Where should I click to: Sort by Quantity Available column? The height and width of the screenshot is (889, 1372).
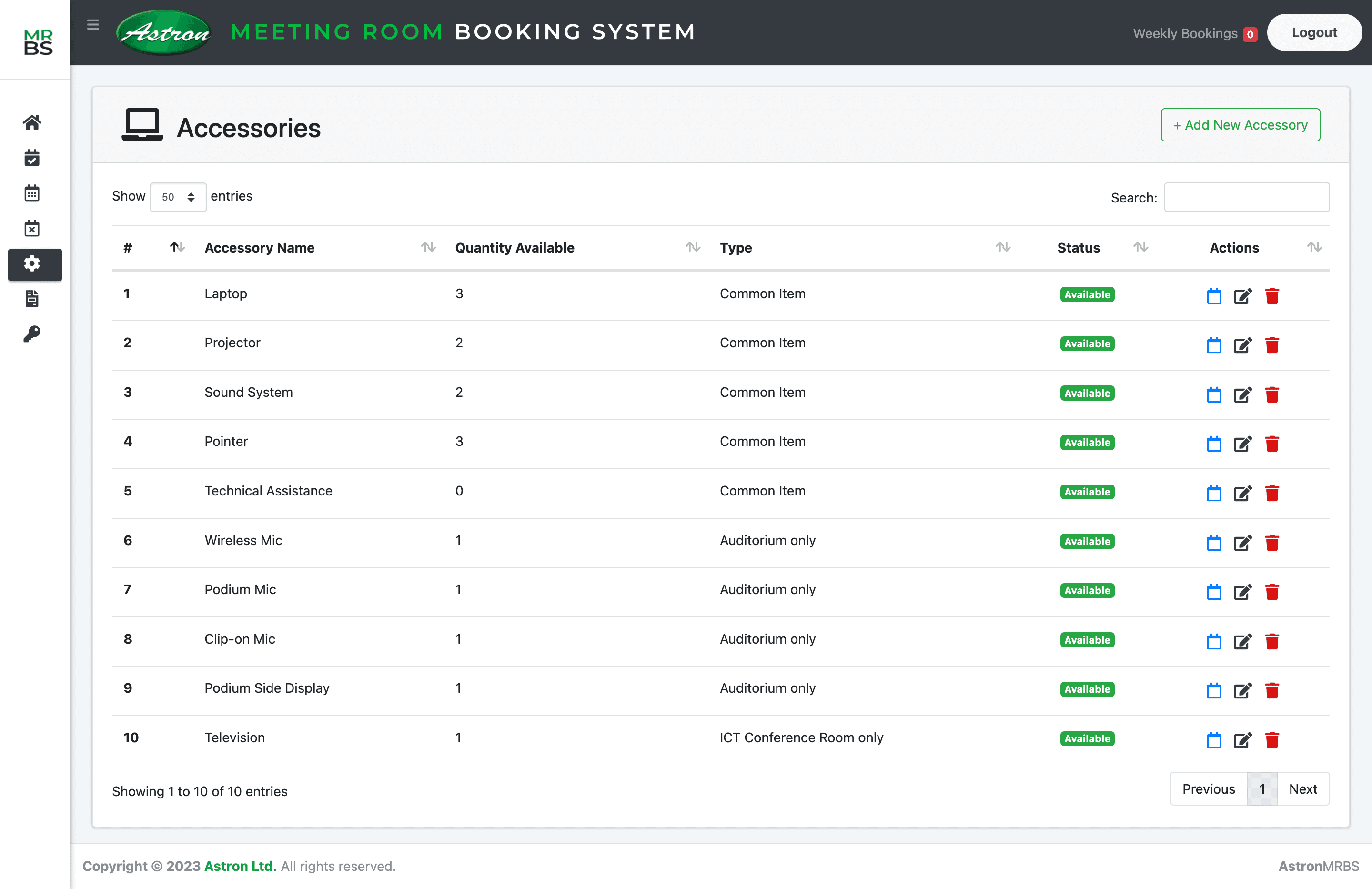[515, 248]
